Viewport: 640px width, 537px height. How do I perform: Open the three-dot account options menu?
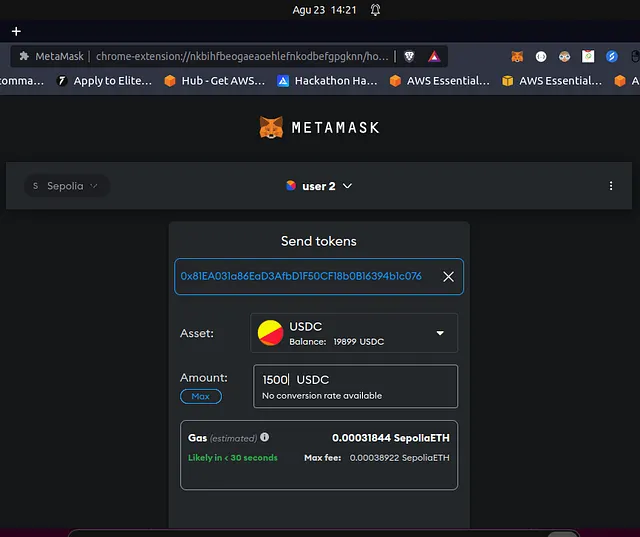[611, 186]
